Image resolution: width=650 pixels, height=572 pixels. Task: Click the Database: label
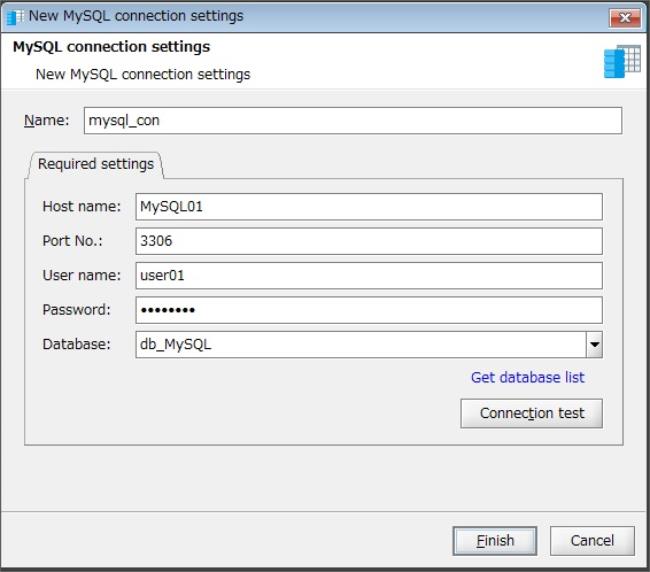[x=77, y=344]
